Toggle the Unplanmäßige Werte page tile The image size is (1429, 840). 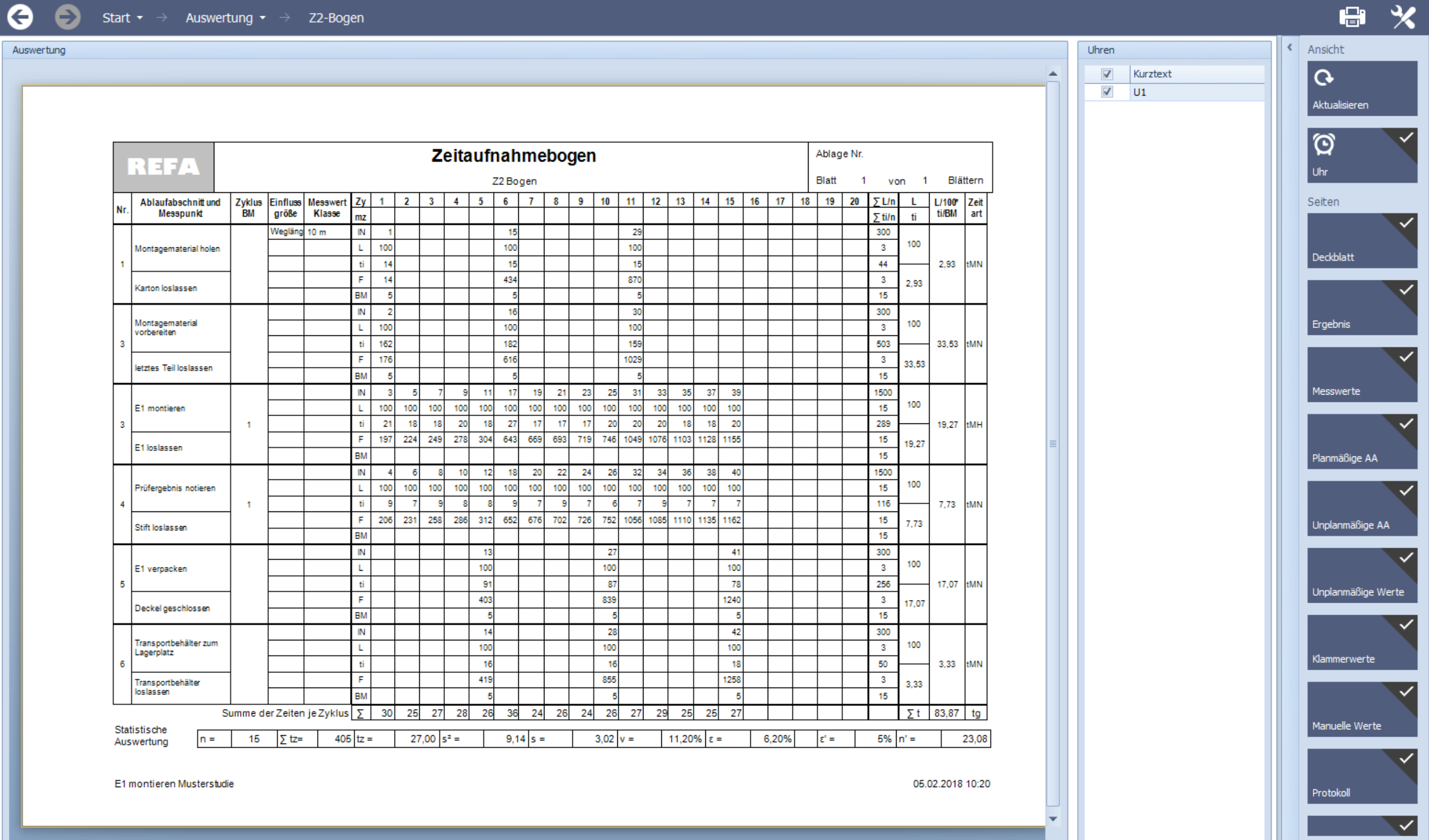pos(1362,575)
